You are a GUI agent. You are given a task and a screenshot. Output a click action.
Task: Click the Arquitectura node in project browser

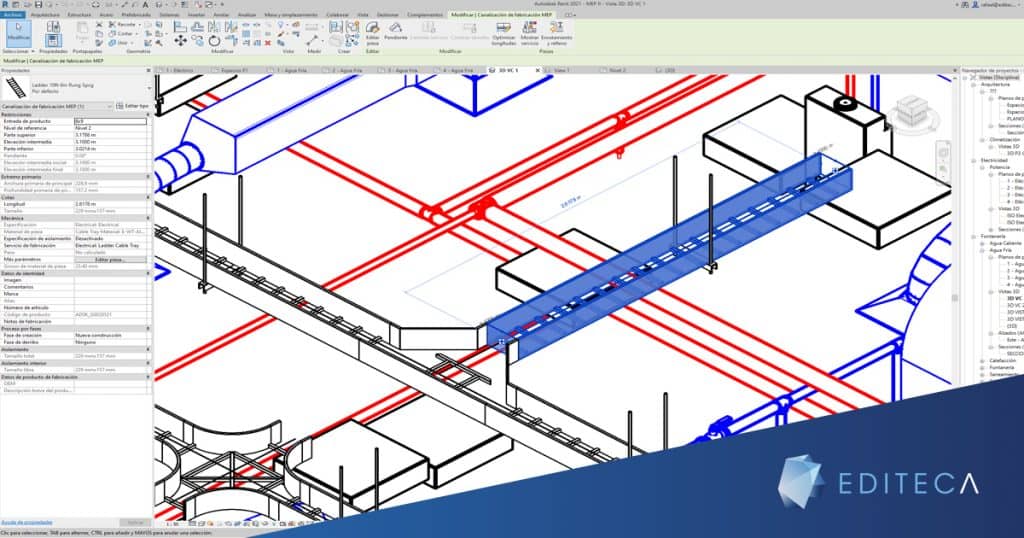click(x=995, y=84)
